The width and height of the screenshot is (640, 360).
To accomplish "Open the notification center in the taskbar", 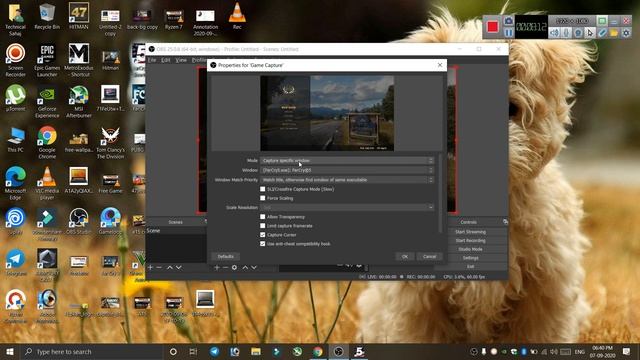I will tap(627, 351).
